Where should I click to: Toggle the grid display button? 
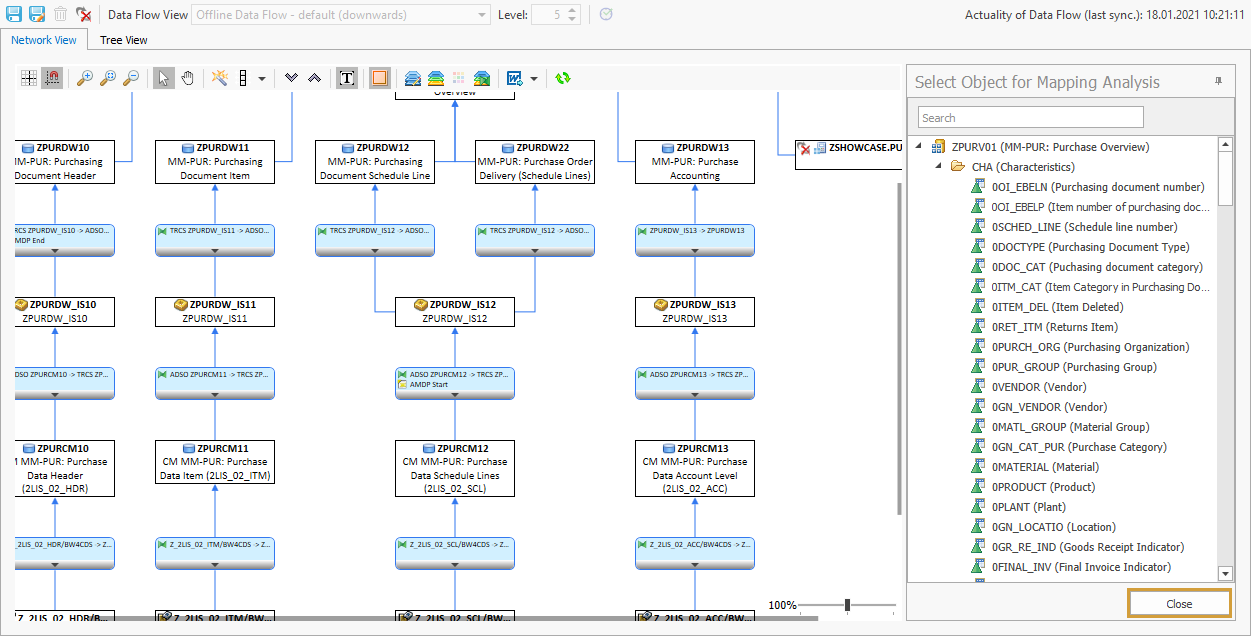coord(29,78)
